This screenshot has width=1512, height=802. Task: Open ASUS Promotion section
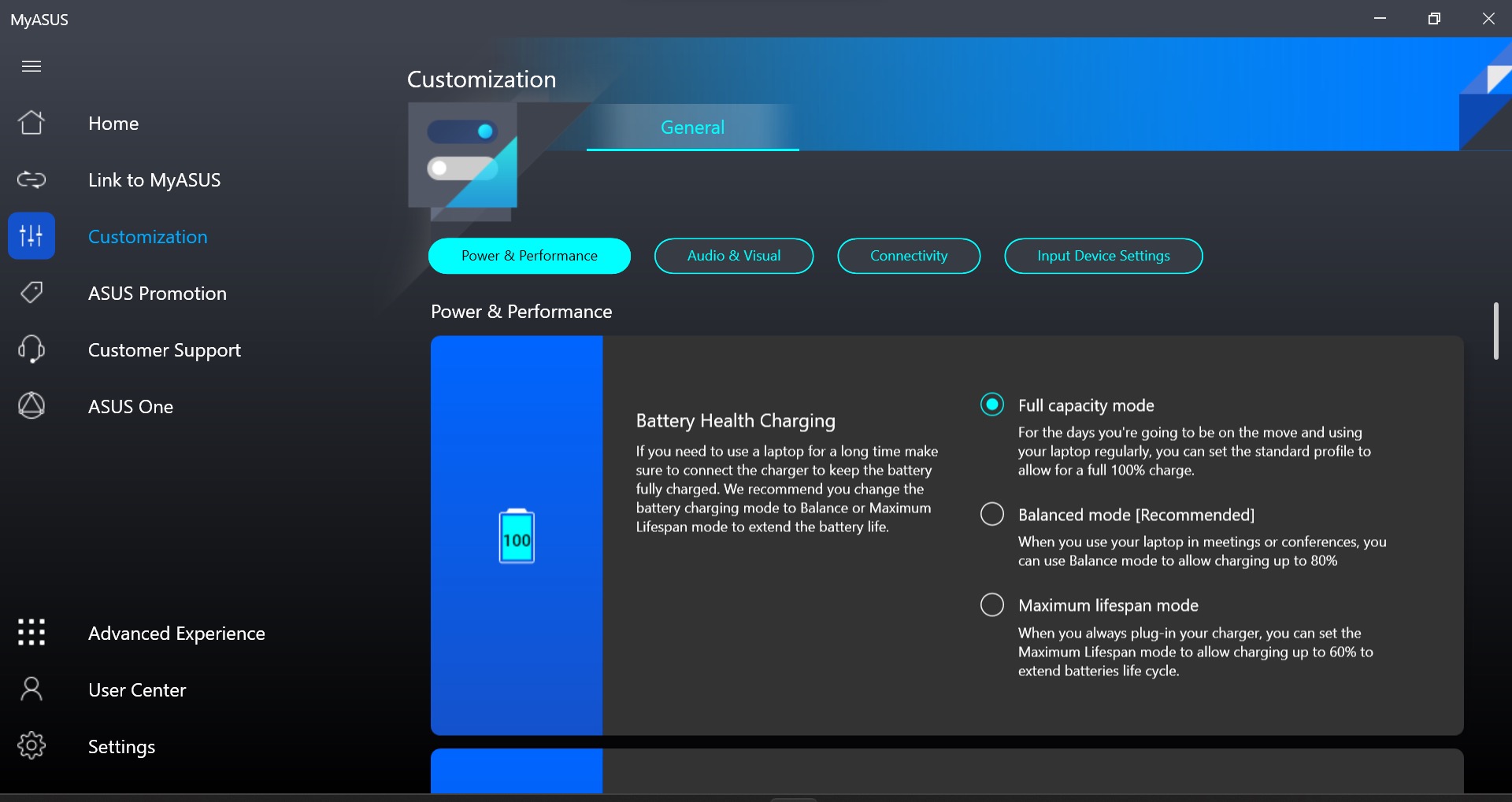(157, 294)
